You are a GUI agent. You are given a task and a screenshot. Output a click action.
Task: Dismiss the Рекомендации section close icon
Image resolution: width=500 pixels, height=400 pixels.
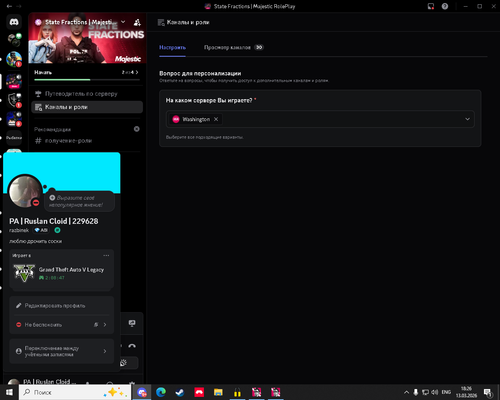pyautogui.click(x=137, y=129)
